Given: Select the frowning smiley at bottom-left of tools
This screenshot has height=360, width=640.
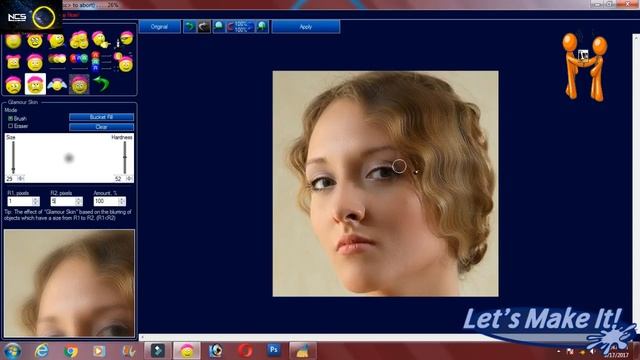Looking at the screenshot, I should (13, 84).
